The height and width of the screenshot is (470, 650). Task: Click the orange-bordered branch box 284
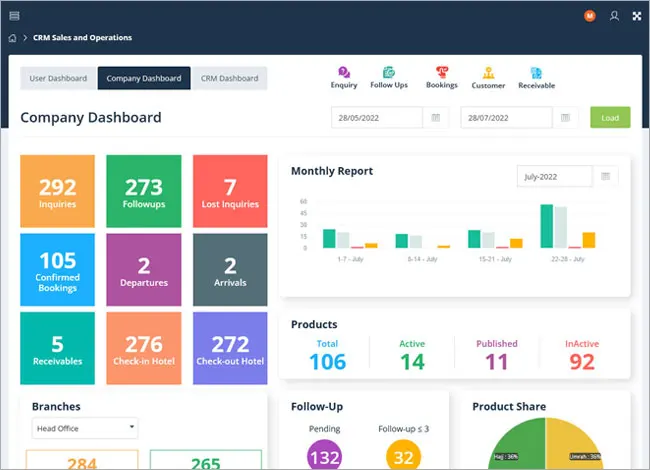point(82,460)
